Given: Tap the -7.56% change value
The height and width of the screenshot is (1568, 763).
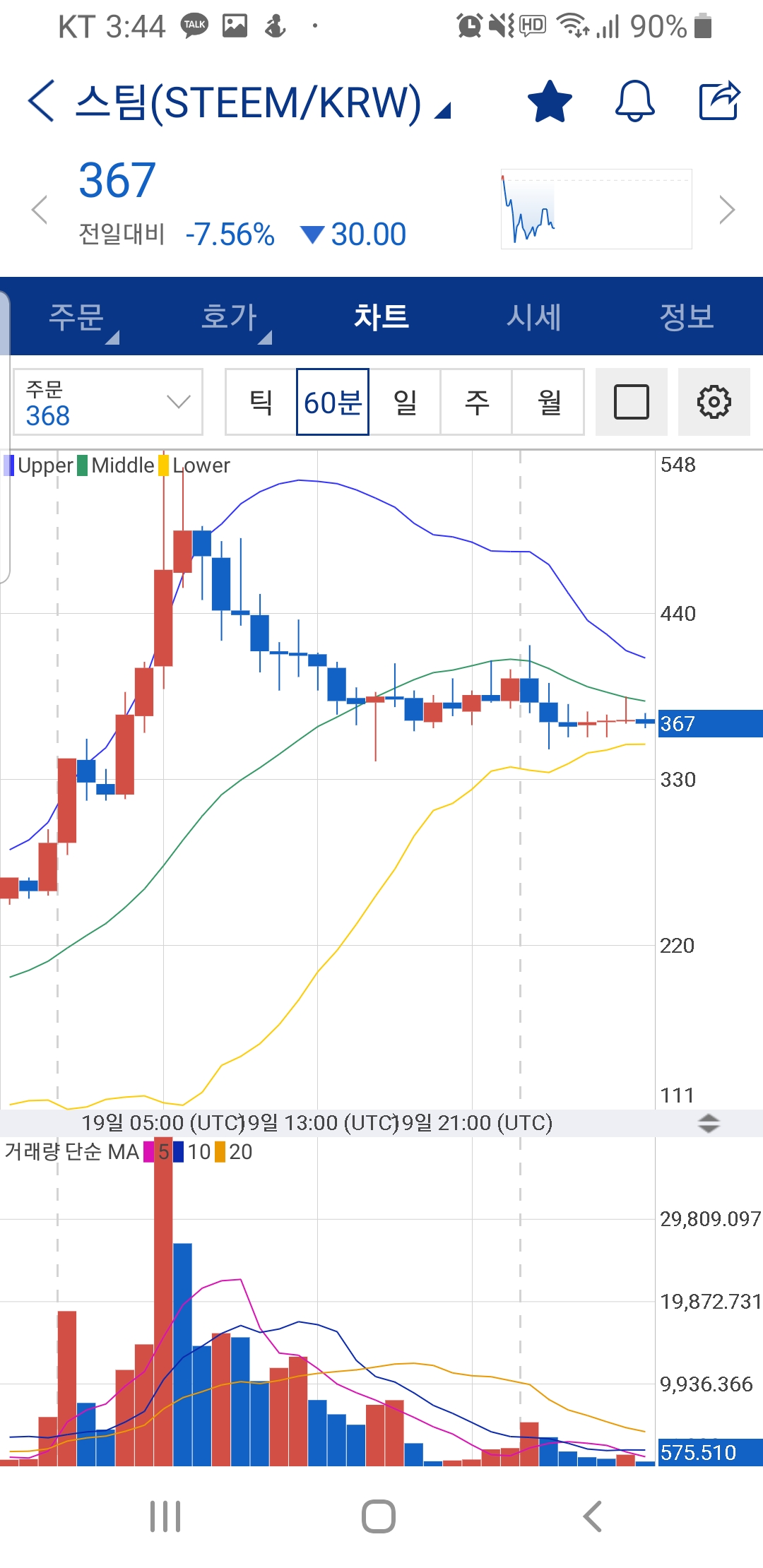Looking at the screenshot, I should click(x=230, y=234).
